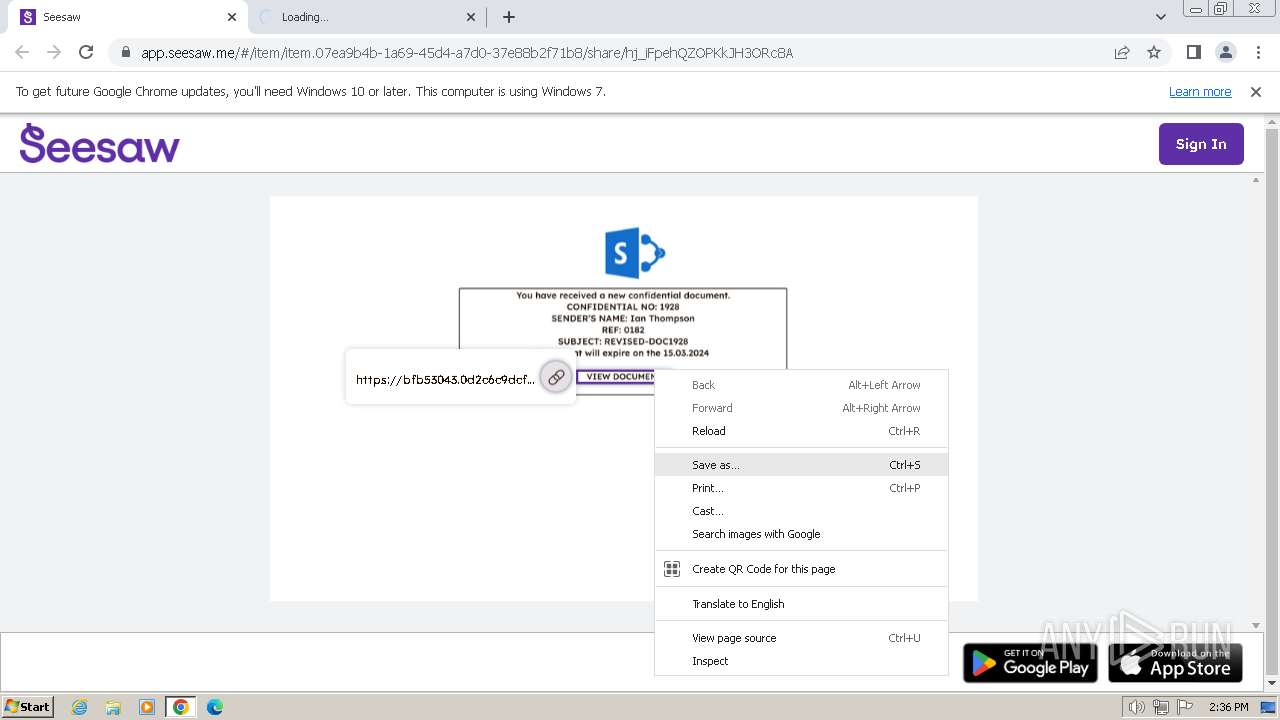This screenshot has width=1280, height=720.
Task: Switch to the Loading... tab
Action: click(366, 17)
